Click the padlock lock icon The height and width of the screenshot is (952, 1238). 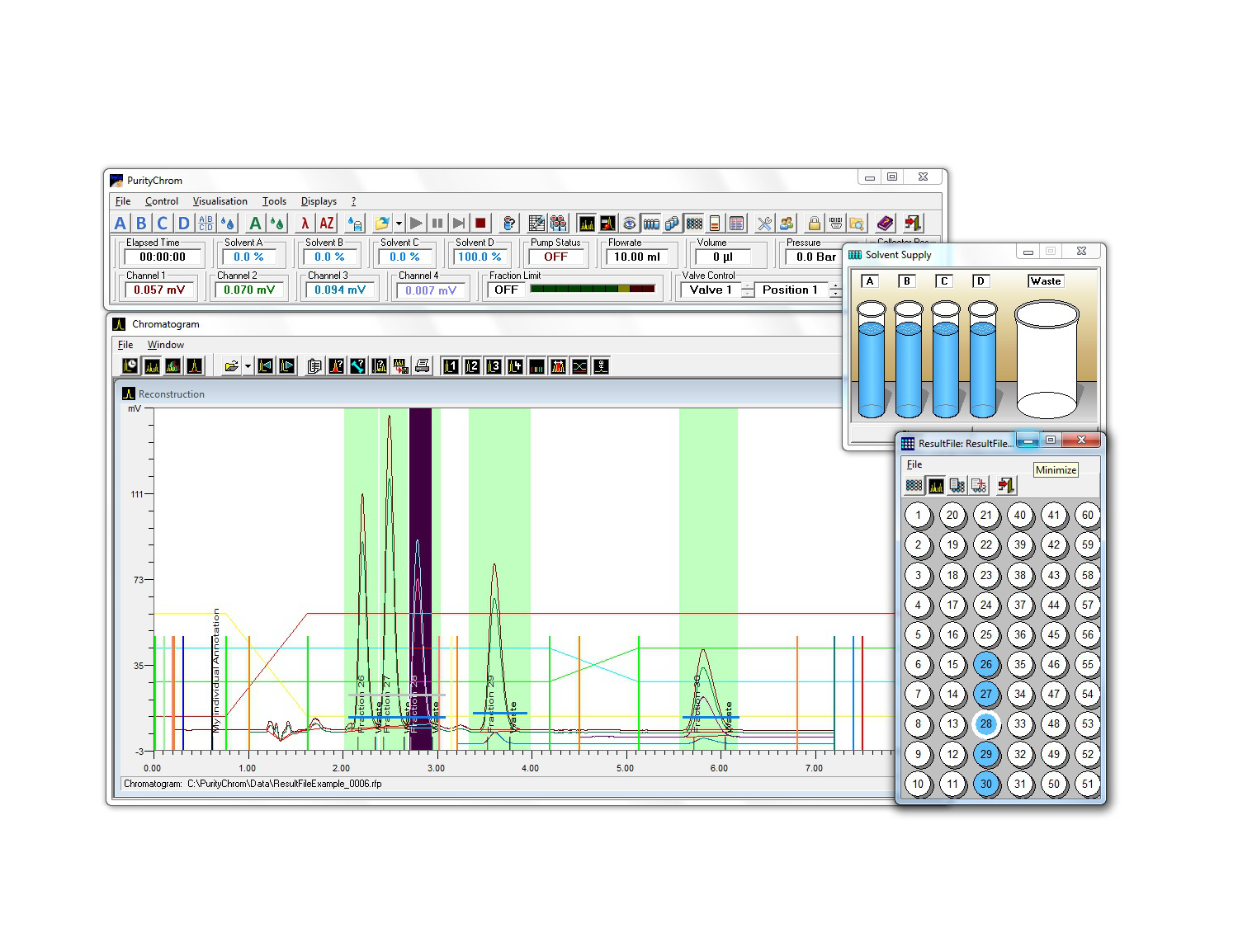click(814, 223)
